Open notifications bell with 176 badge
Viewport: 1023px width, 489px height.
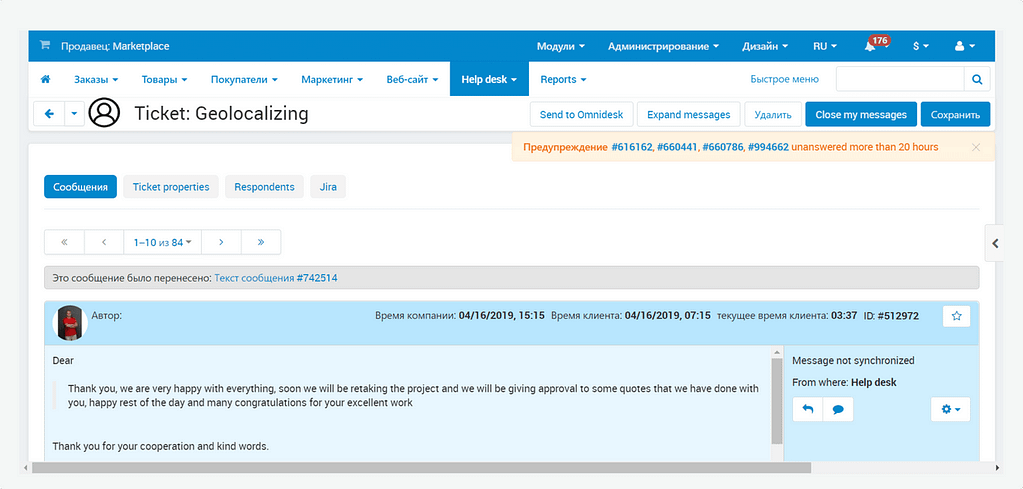click(870, 47)
